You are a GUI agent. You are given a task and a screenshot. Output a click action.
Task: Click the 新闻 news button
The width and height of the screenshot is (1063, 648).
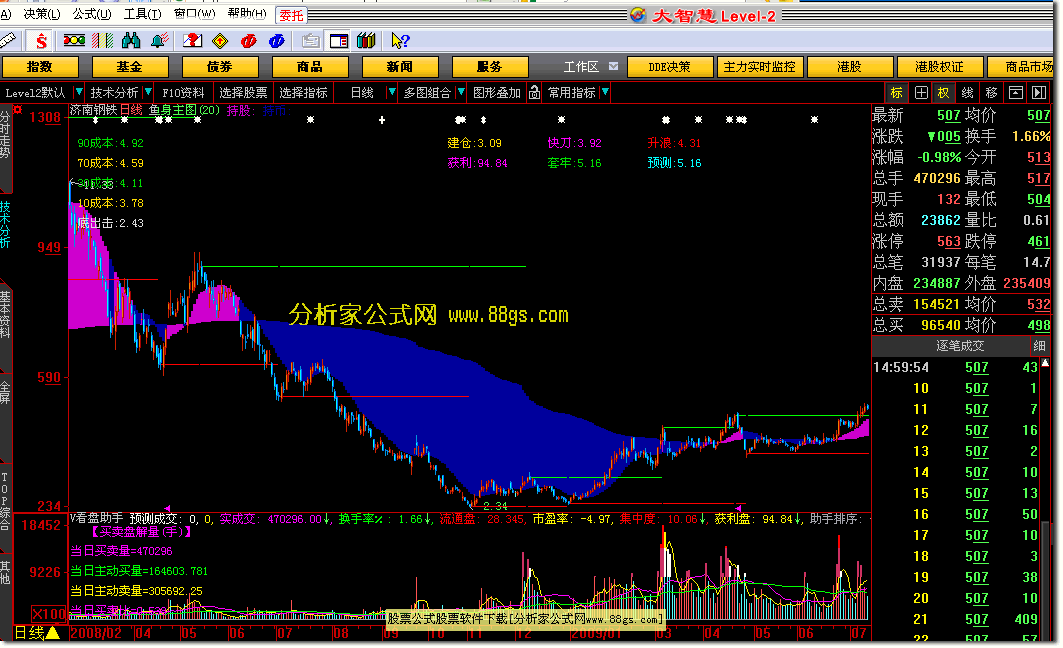coord(400,66)
